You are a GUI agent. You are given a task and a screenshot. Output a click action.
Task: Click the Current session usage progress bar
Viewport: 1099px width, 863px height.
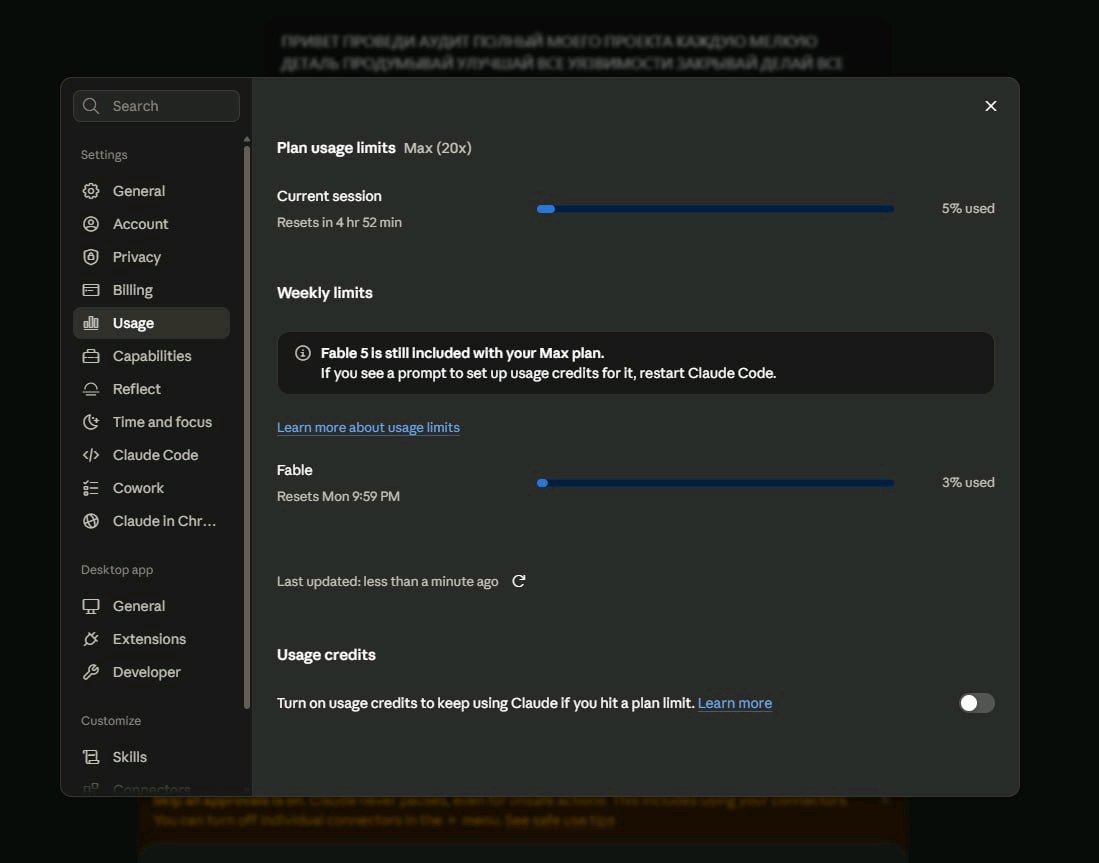point(715,209)
